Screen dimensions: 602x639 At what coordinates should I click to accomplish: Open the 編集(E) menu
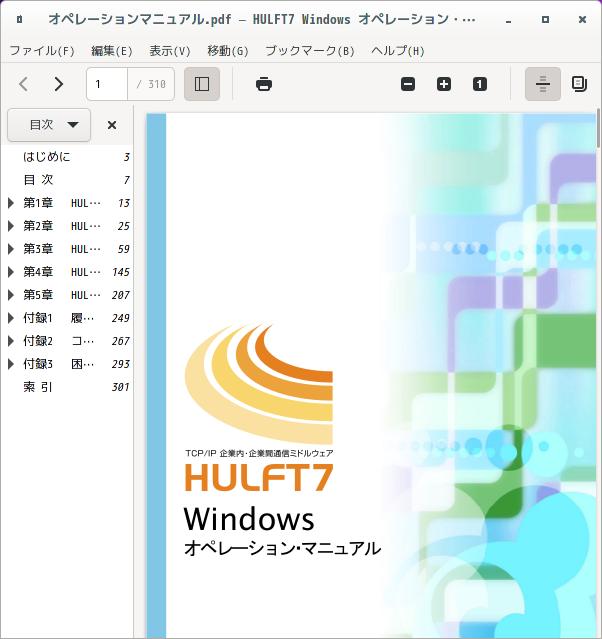112,51
